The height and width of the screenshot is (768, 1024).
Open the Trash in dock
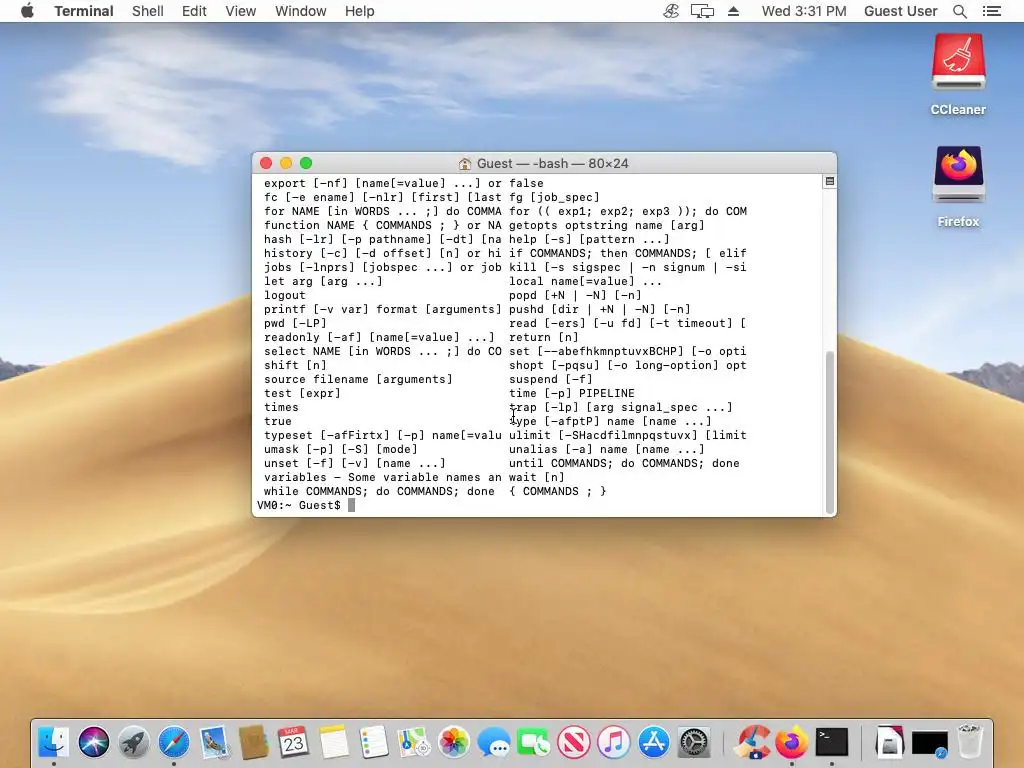pos(970,742)
